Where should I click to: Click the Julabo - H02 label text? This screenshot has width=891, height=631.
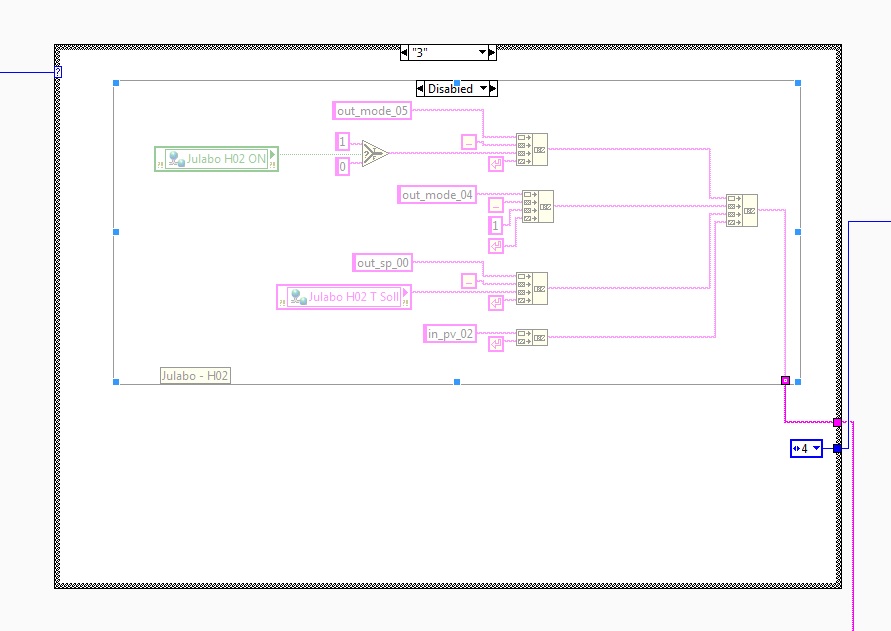click(195, 376)
